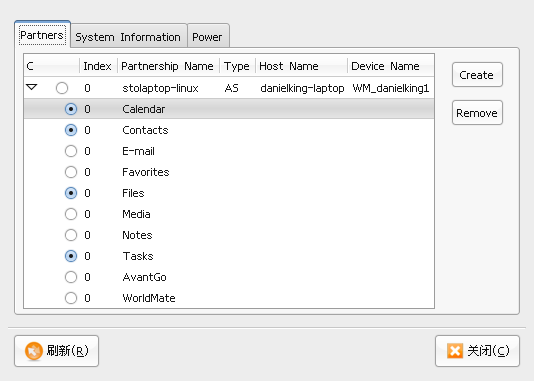Enable the Media sync radio button
Image resolution: width=534 pixels, height=381 pixels.
(71, 214)
